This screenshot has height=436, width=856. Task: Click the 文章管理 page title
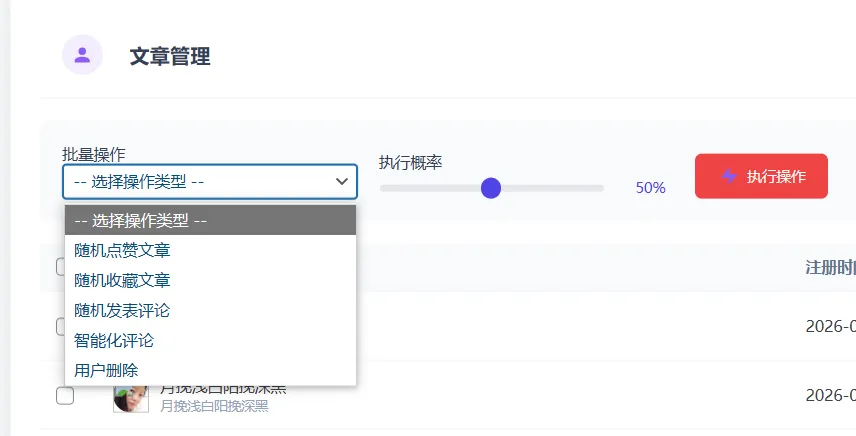point(170,56)
